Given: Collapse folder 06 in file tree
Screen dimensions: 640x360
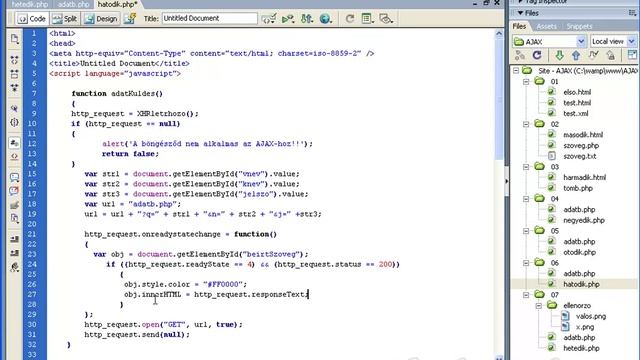Looking at the screenshot, I should click(x=526, y=263).
